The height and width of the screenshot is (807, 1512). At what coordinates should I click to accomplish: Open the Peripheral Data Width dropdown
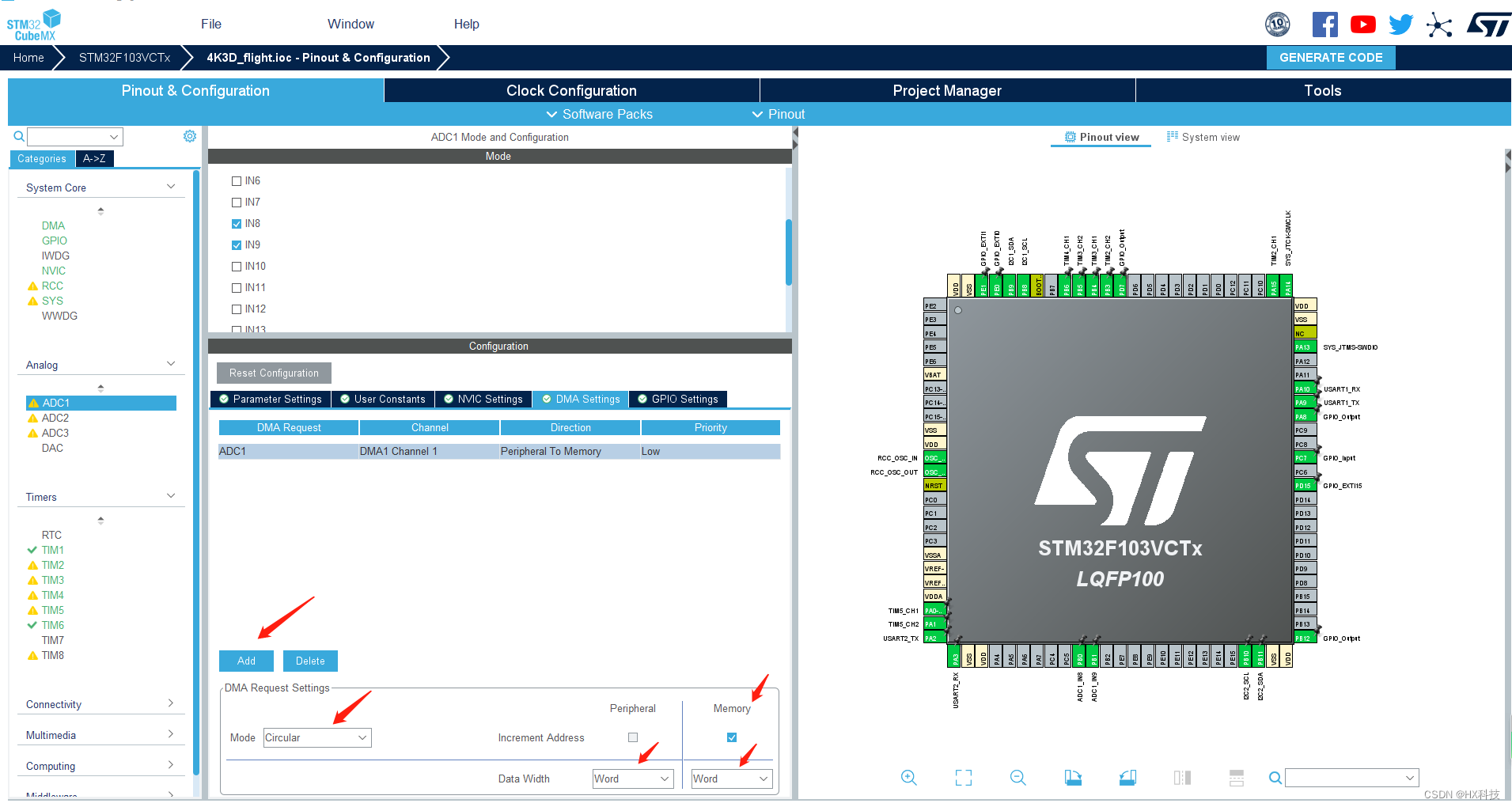click(633, 779)
